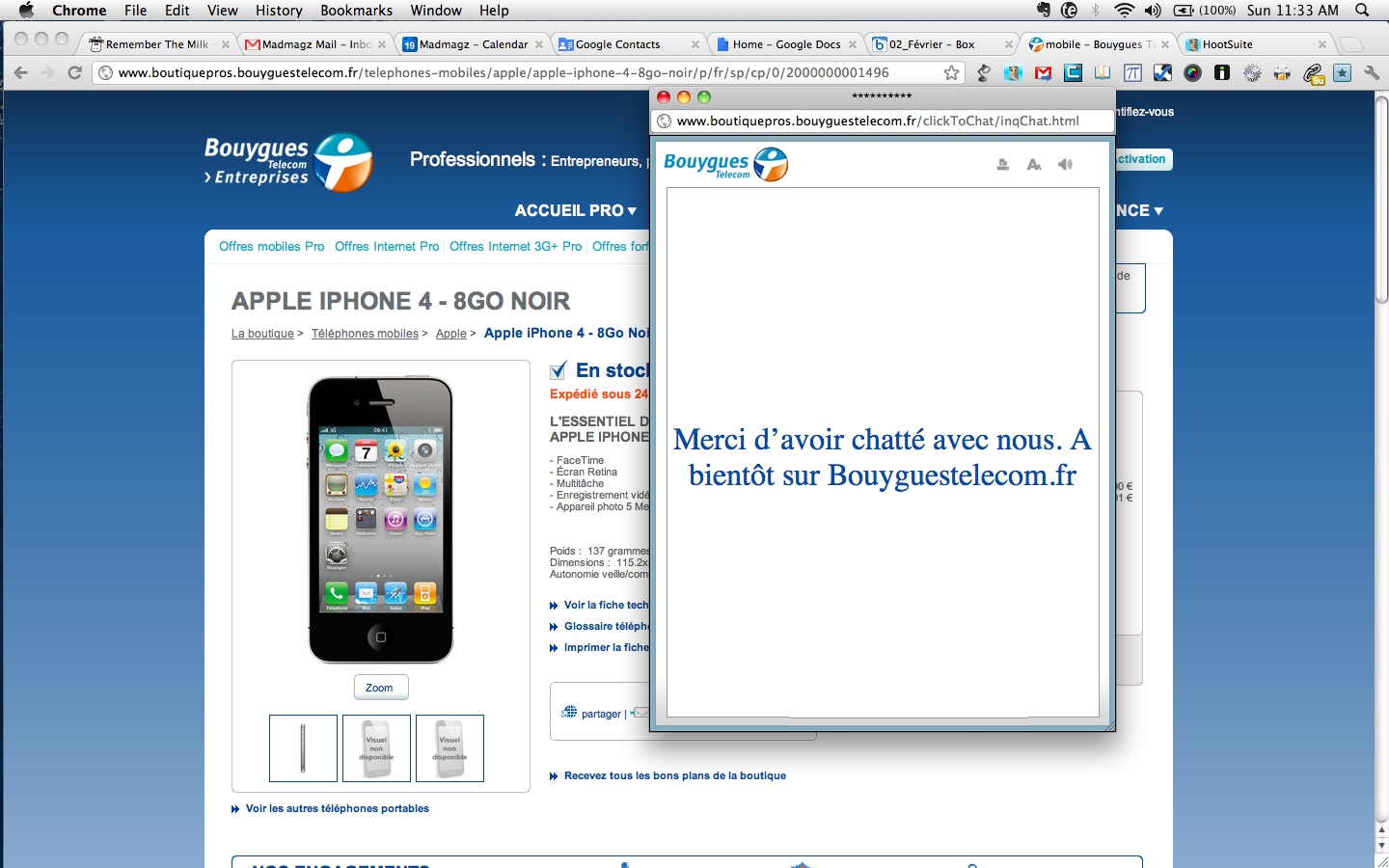Click the bookmark star in the address bar
Screen dimensions: 1389x868
(x=951, y=73)
